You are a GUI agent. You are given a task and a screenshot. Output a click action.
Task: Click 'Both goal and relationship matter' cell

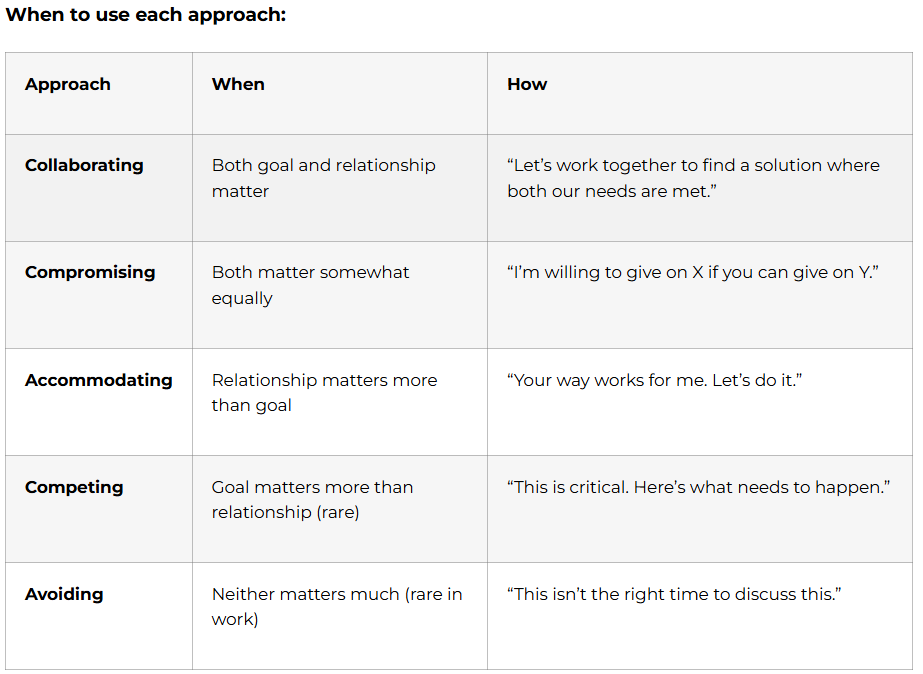(x=323, y=177)
